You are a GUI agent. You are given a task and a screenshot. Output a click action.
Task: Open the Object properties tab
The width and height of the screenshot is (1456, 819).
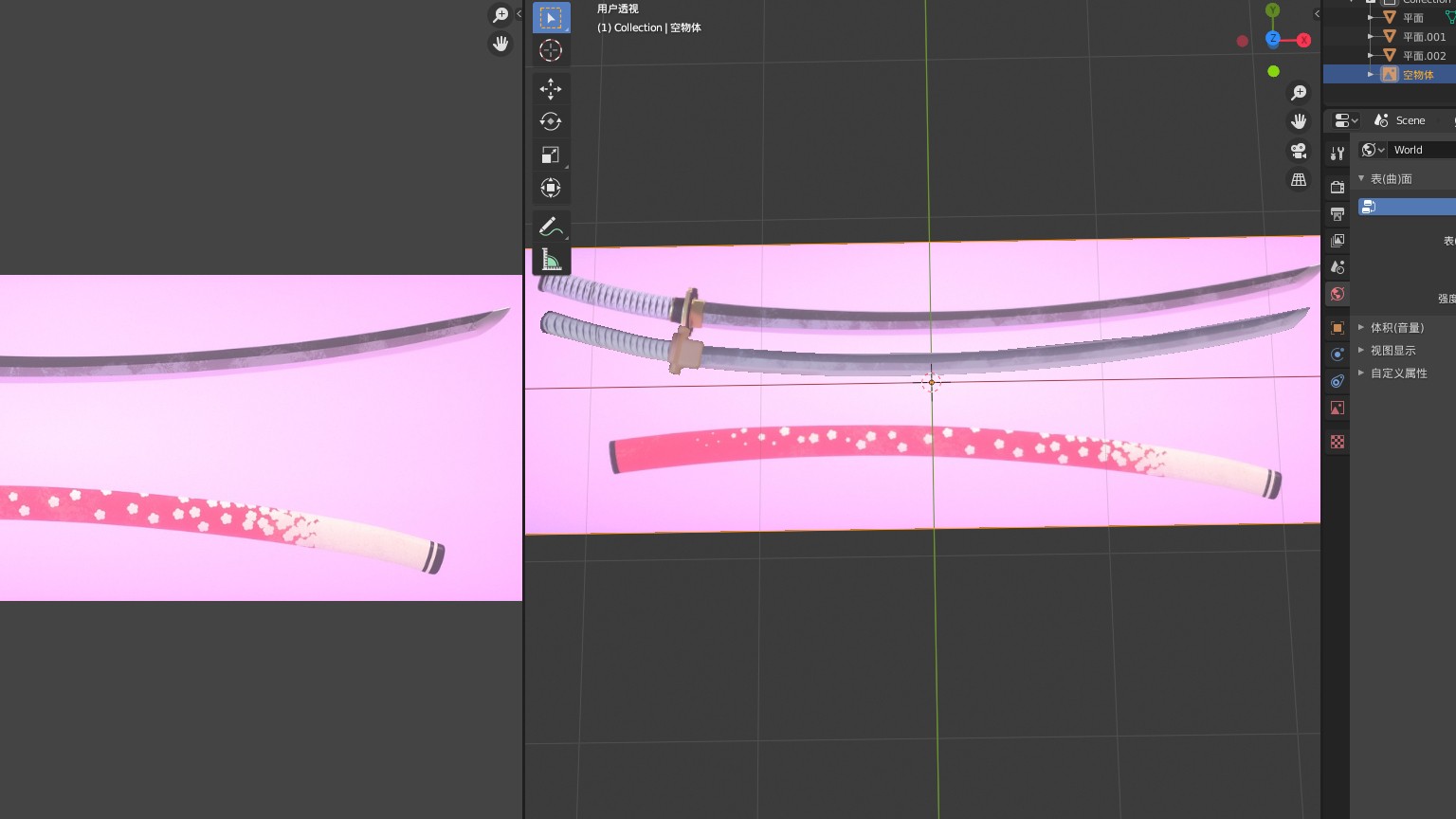coord(1338,328)
